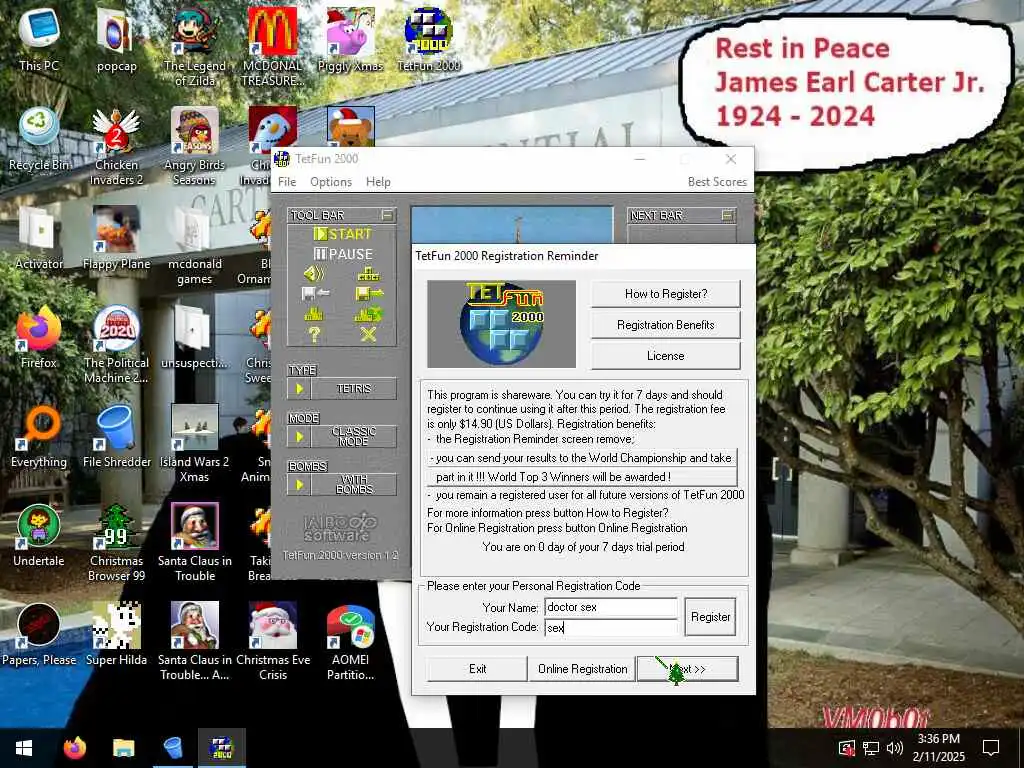Click the Next >> button

pos(688,669)
